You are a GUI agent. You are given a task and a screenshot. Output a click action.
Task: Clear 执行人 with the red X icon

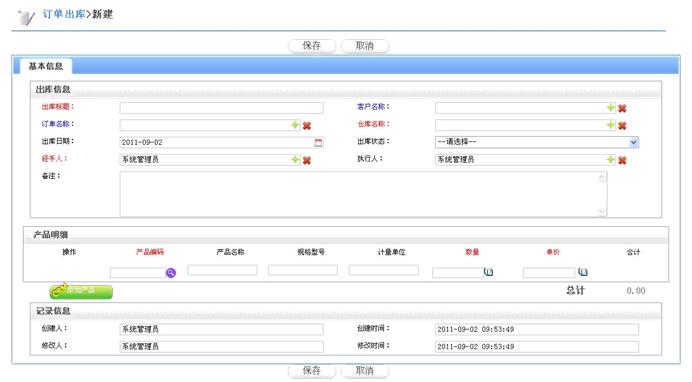[622, 160]
